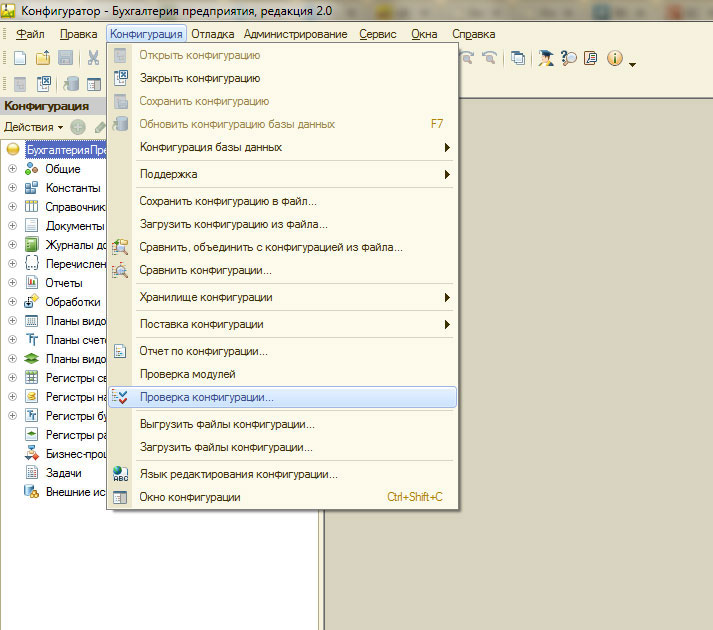The image size is (713, 630).
Task: Expand the Общие tree node
Action: tap(12, 169)
